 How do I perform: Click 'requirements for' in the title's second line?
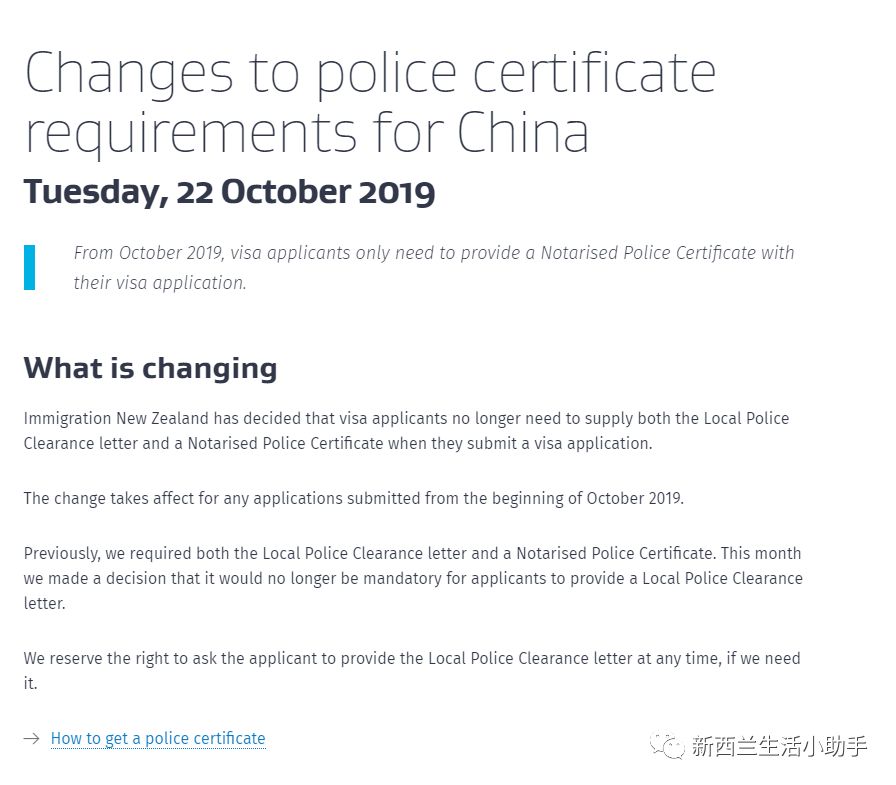pos(235,133)
